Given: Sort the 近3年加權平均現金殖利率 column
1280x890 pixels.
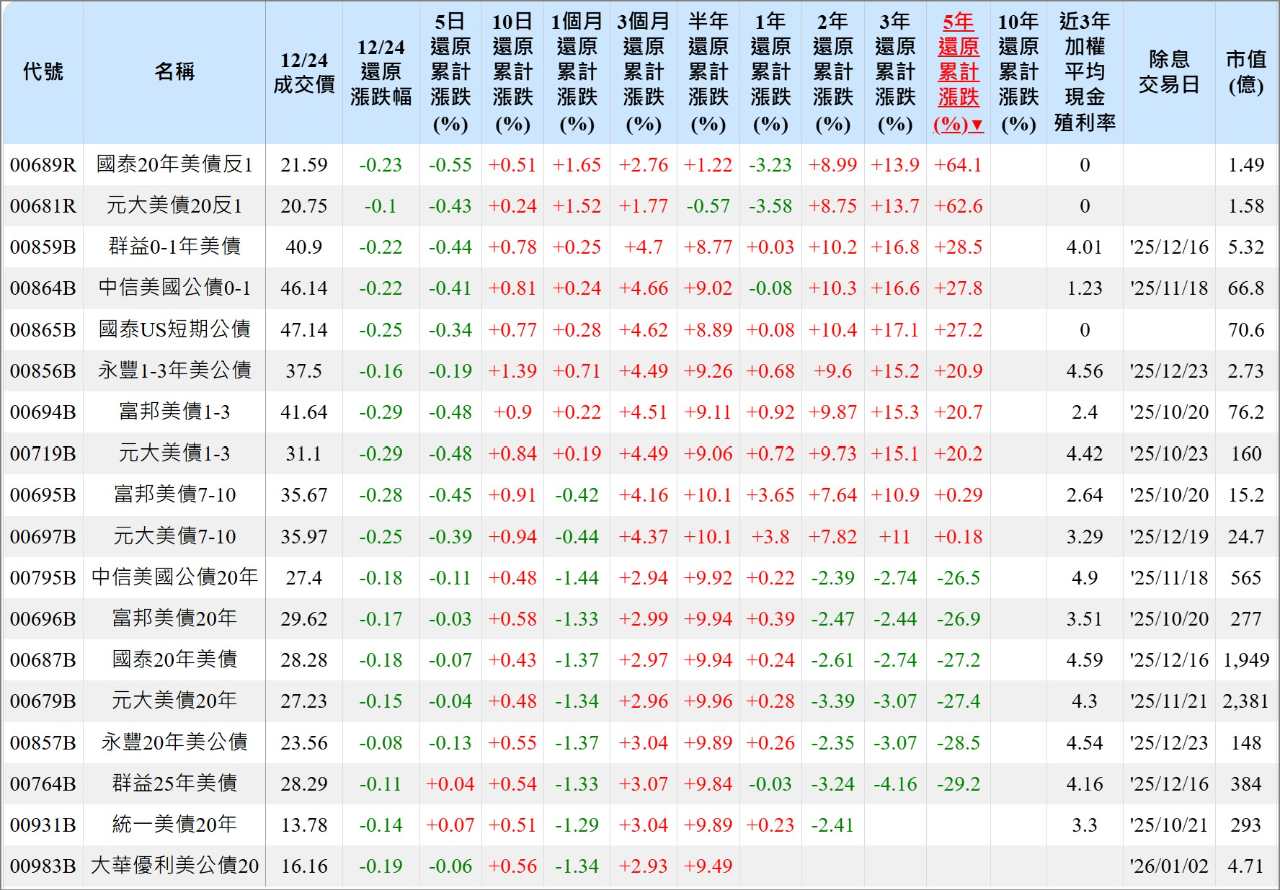Looking at the screenshot, I should (1084, 73).
